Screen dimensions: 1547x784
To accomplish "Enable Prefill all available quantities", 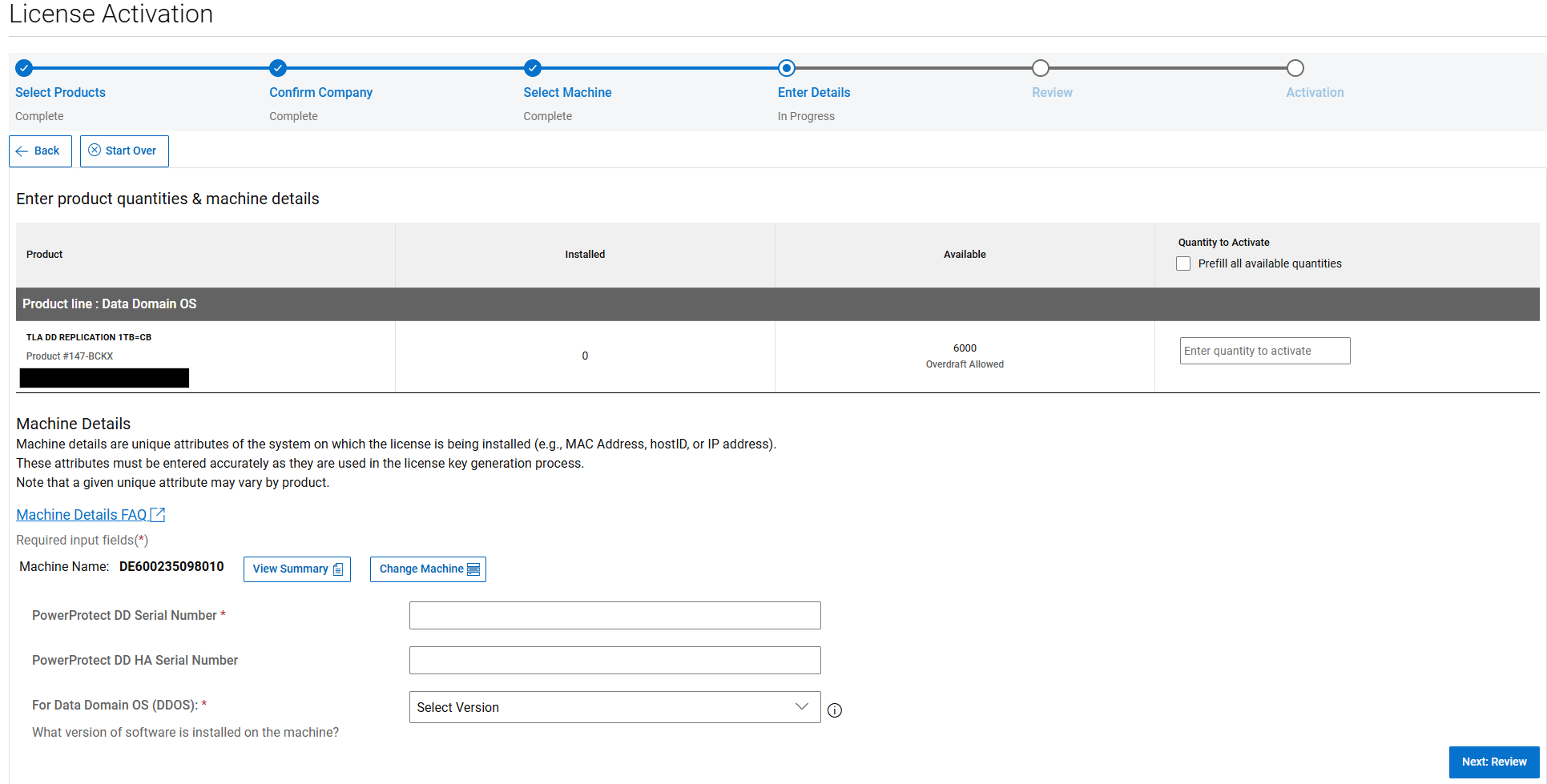I will (1183, 263).
